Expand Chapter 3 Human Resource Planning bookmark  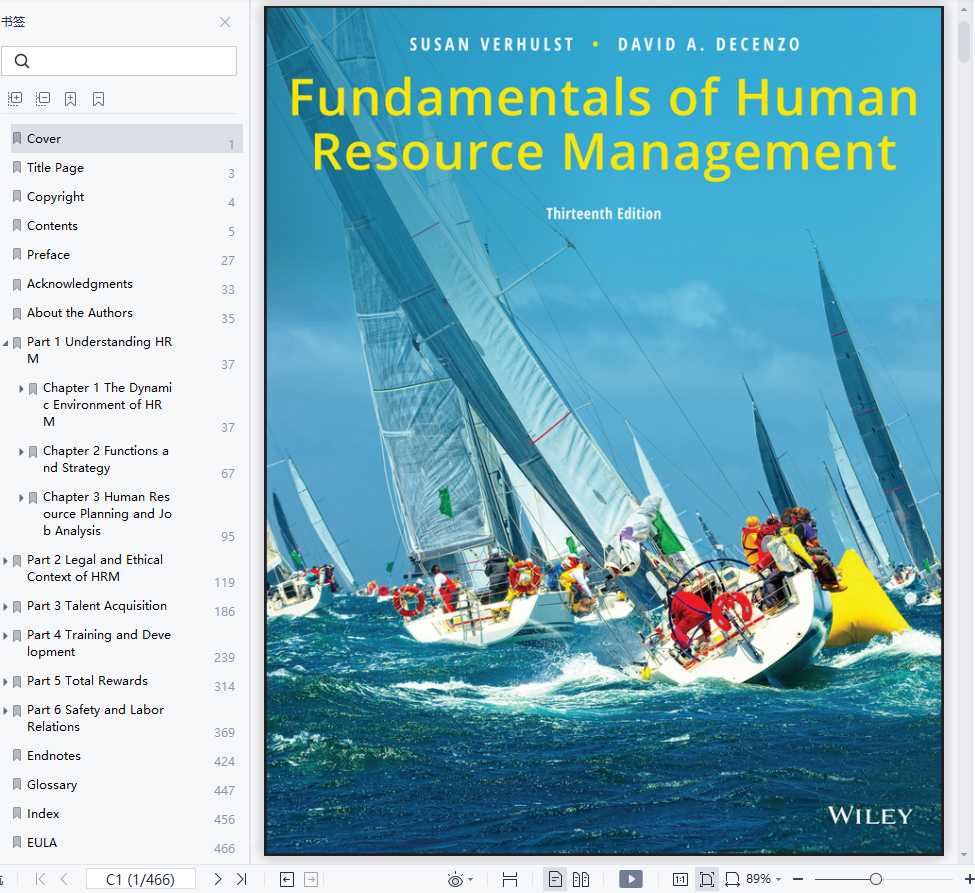click(x=21, y=497)
